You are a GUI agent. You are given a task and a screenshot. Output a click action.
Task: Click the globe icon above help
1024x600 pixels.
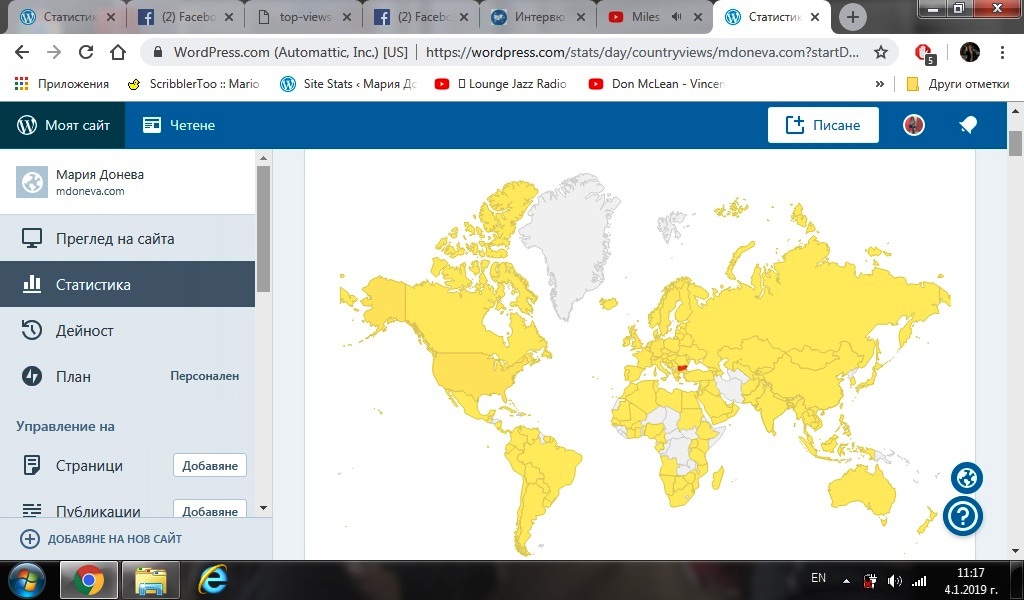[966, 478]
